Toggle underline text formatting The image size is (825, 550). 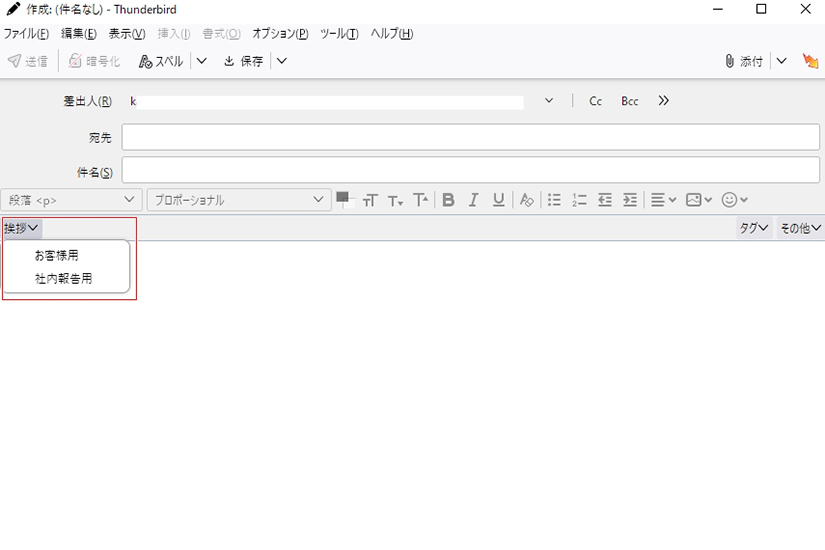pyautogui.click(x=499, y=200)
